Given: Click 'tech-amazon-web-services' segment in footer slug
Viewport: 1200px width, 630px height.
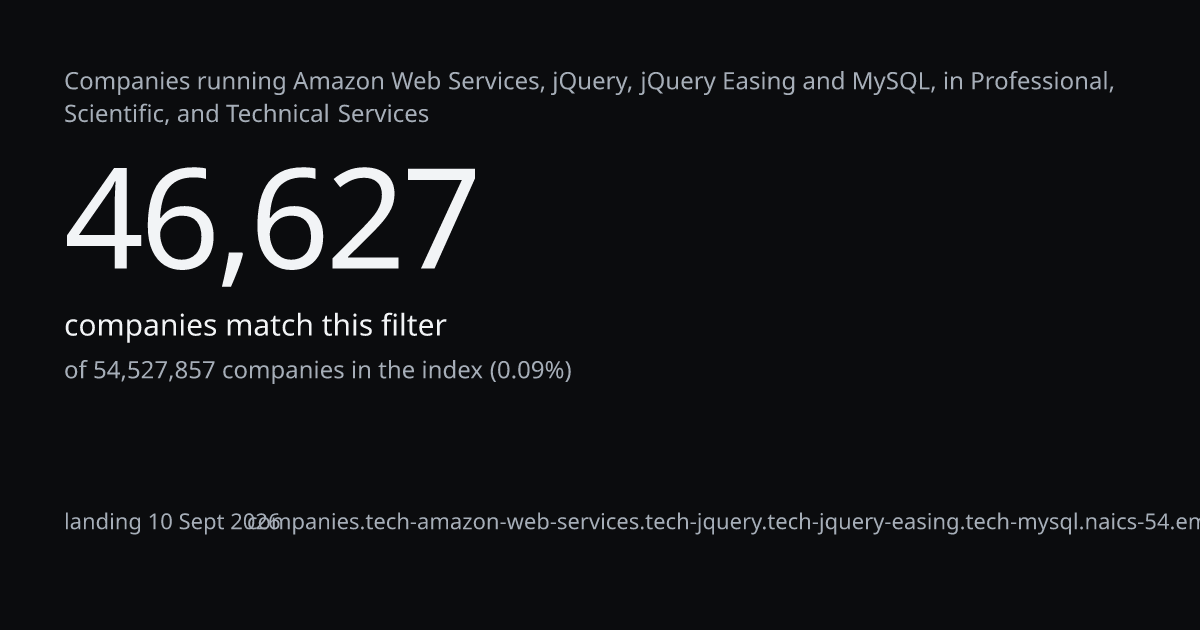Looking at the screenshot, I should point(505,522).
